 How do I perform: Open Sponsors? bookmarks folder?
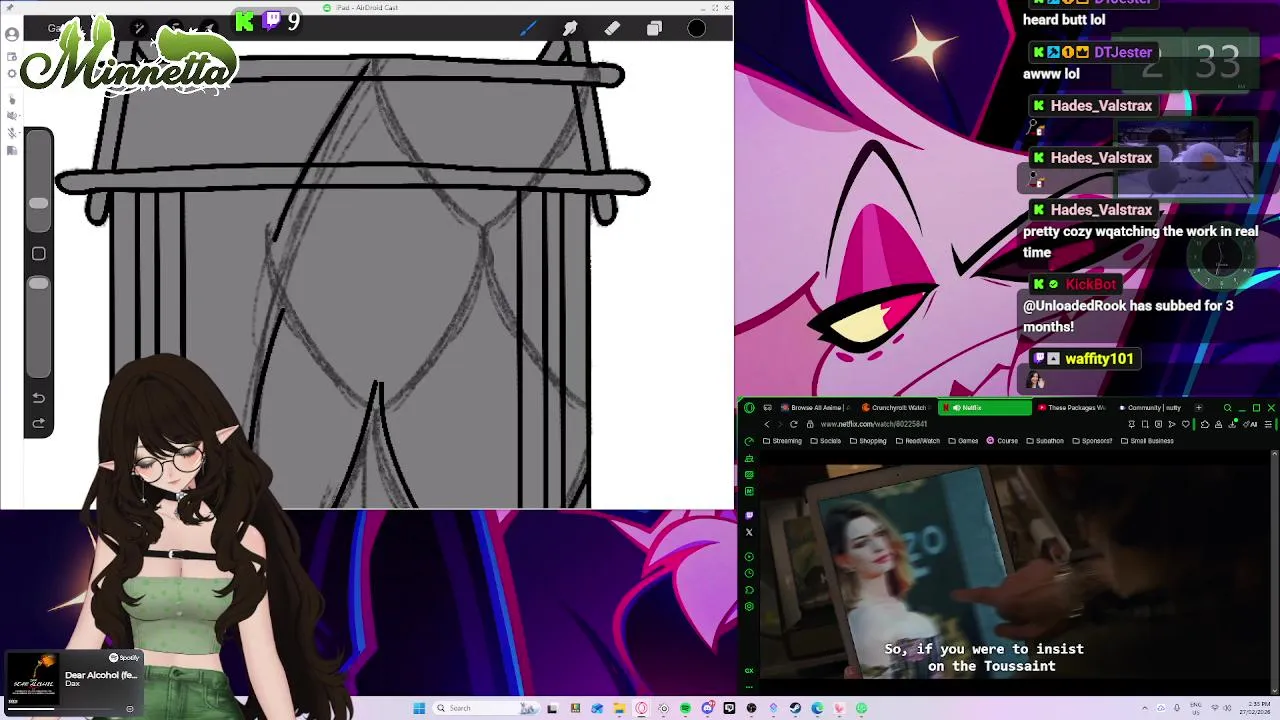tap(1092, 441)
